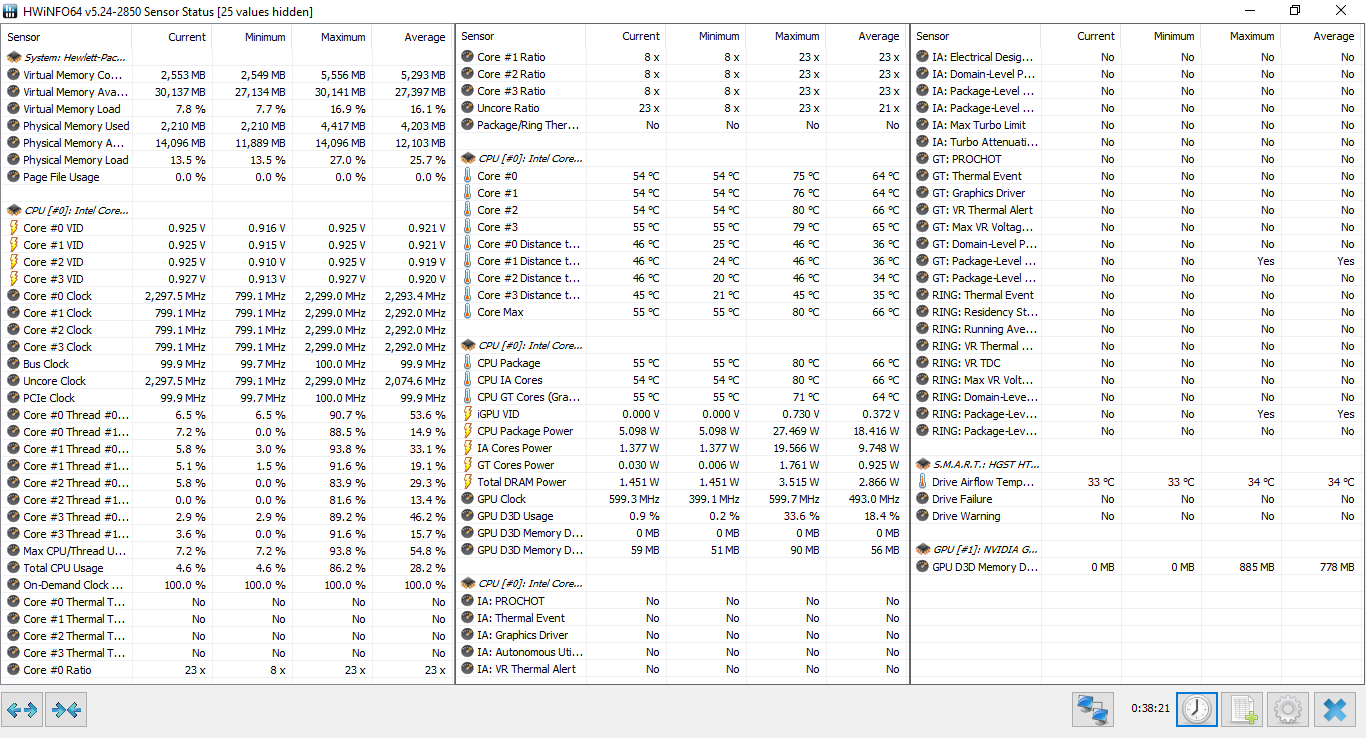Select the Max CPU/Thread Usage row
1366x738 pixels.
pos(227,551)
